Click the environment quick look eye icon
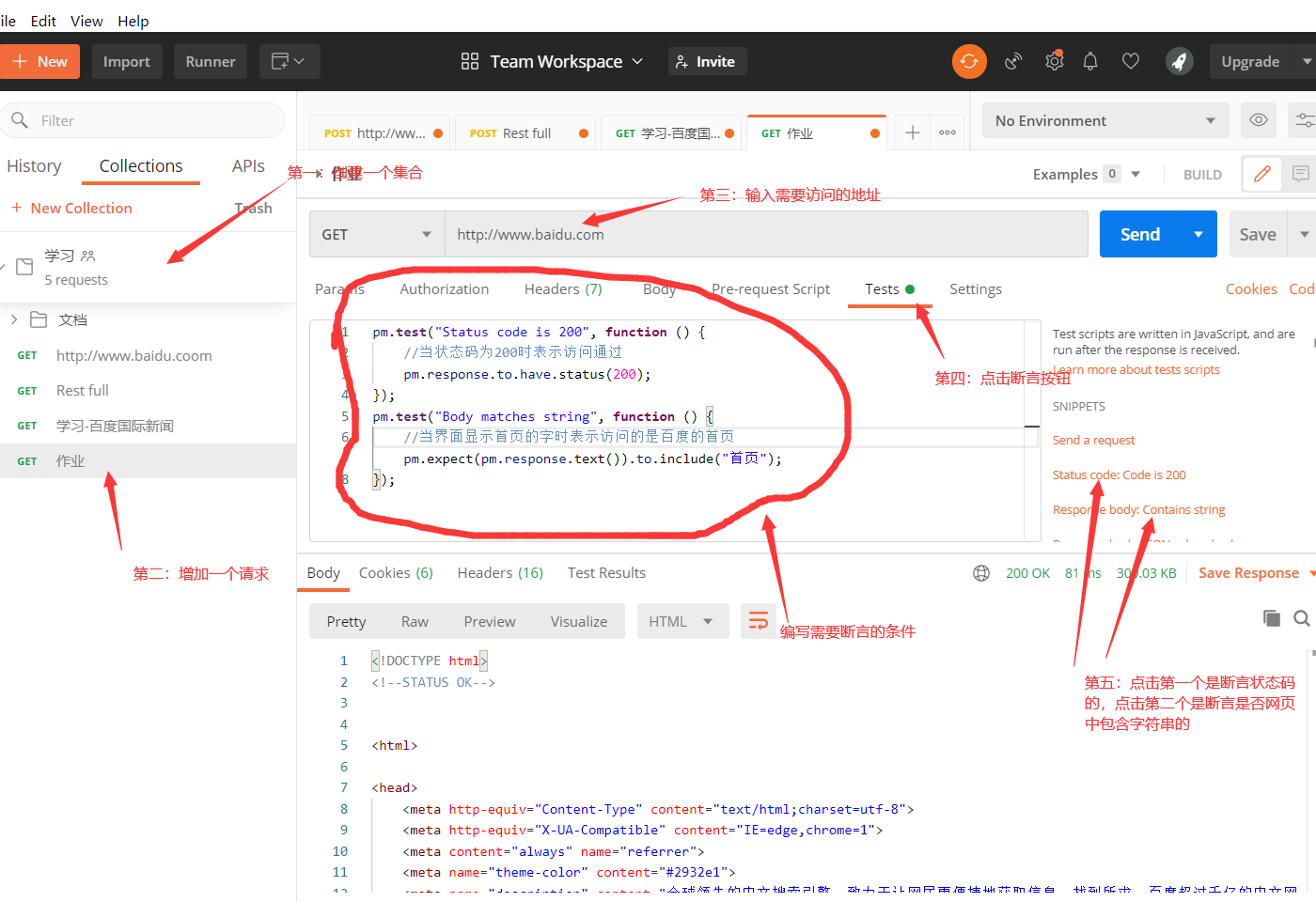 coord(1258,120)
